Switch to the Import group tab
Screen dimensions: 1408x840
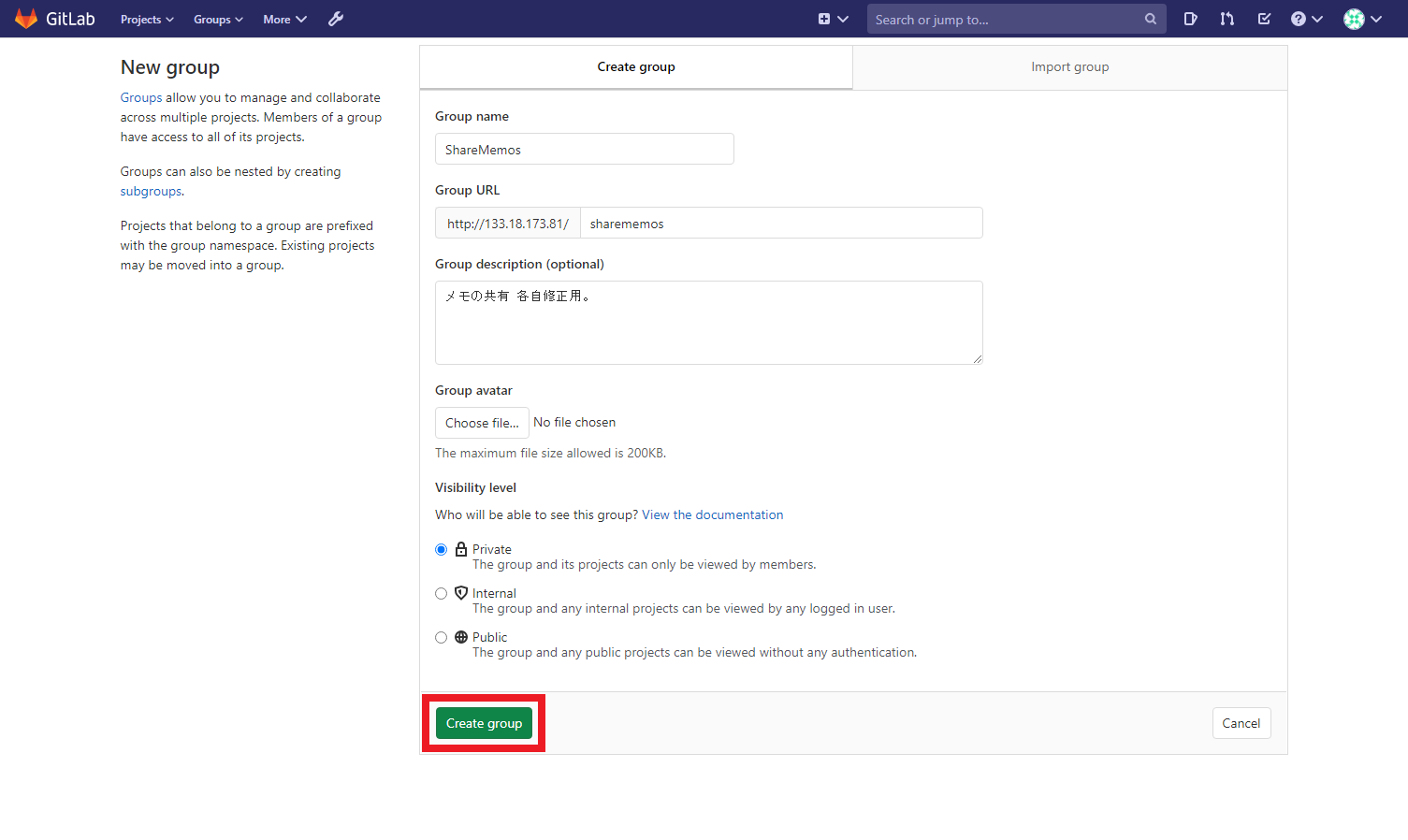point(1069,67)
